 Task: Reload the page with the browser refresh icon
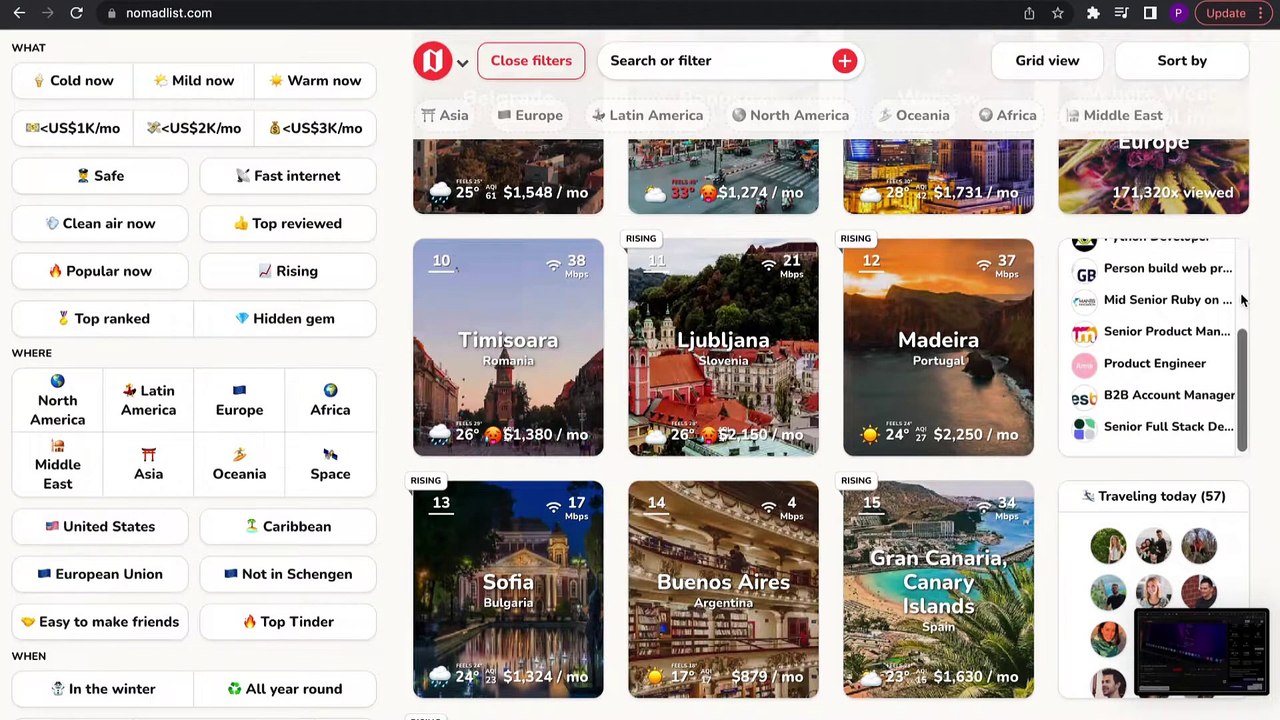(76, 13)
